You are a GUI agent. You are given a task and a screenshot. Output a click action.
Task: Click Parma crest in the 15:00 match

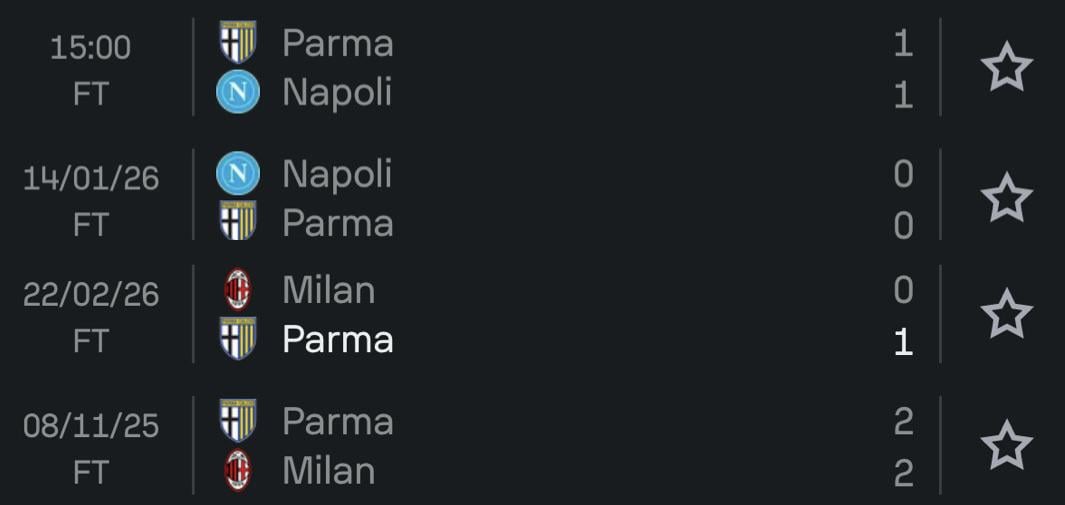point(238,43)
